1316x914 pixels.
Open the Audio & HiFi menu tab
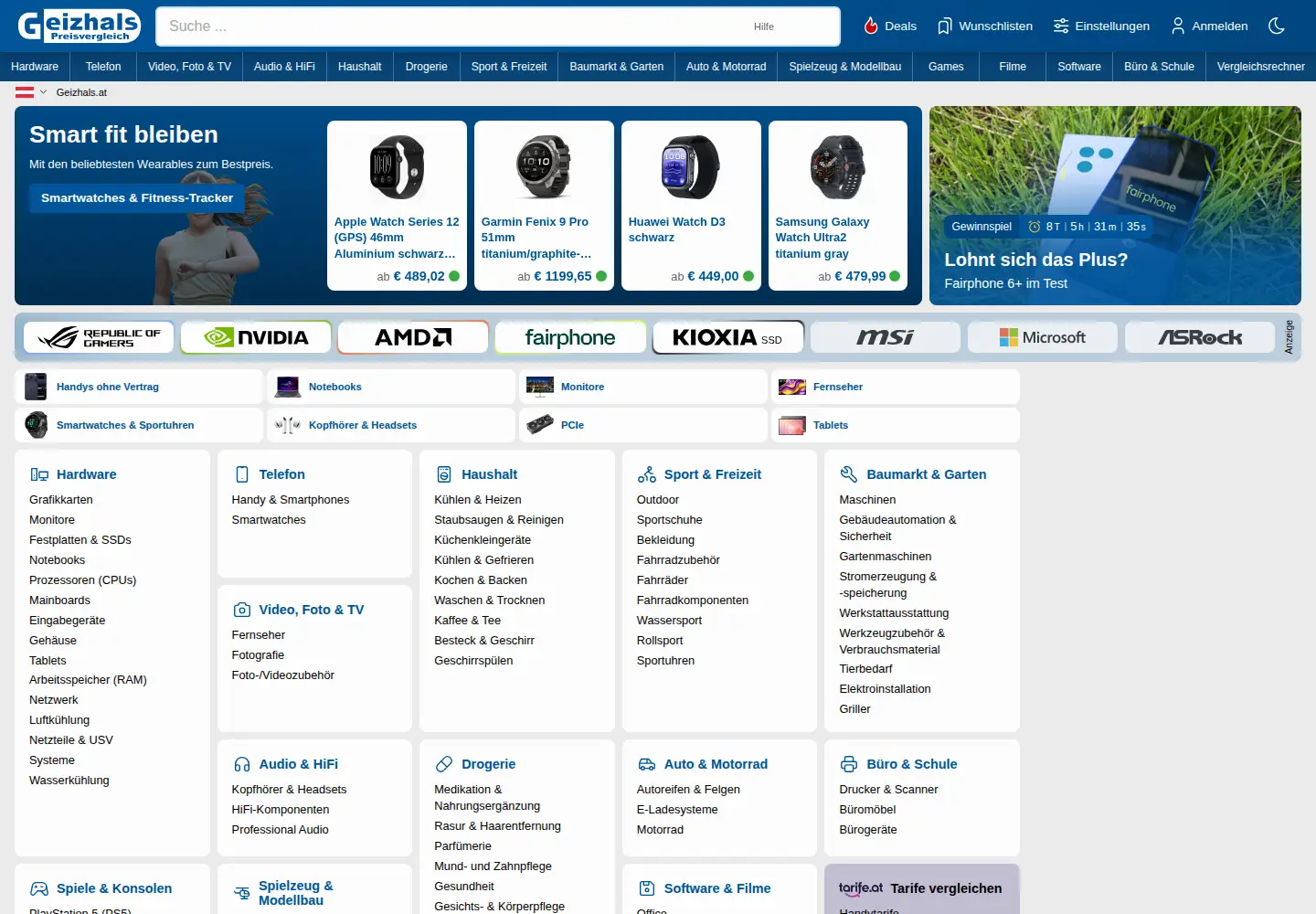click(284, 67)
